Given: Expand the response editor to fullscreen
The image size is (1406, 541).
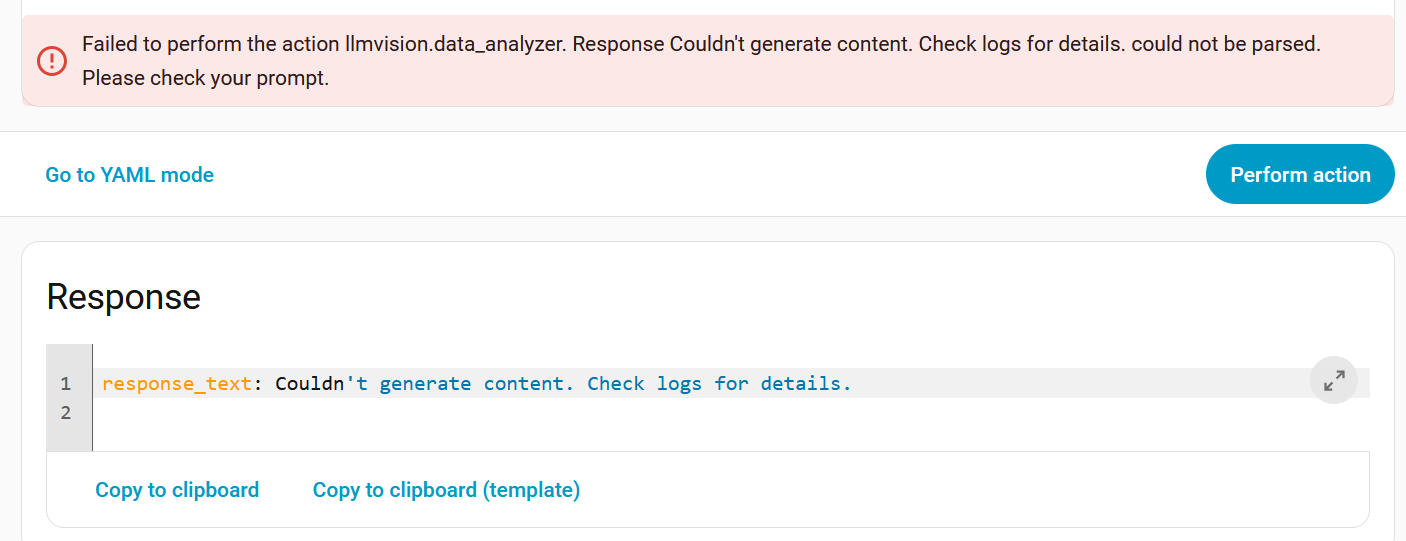Looking at the screenshot, I should pyautogui.click(x=1333, y=380).
